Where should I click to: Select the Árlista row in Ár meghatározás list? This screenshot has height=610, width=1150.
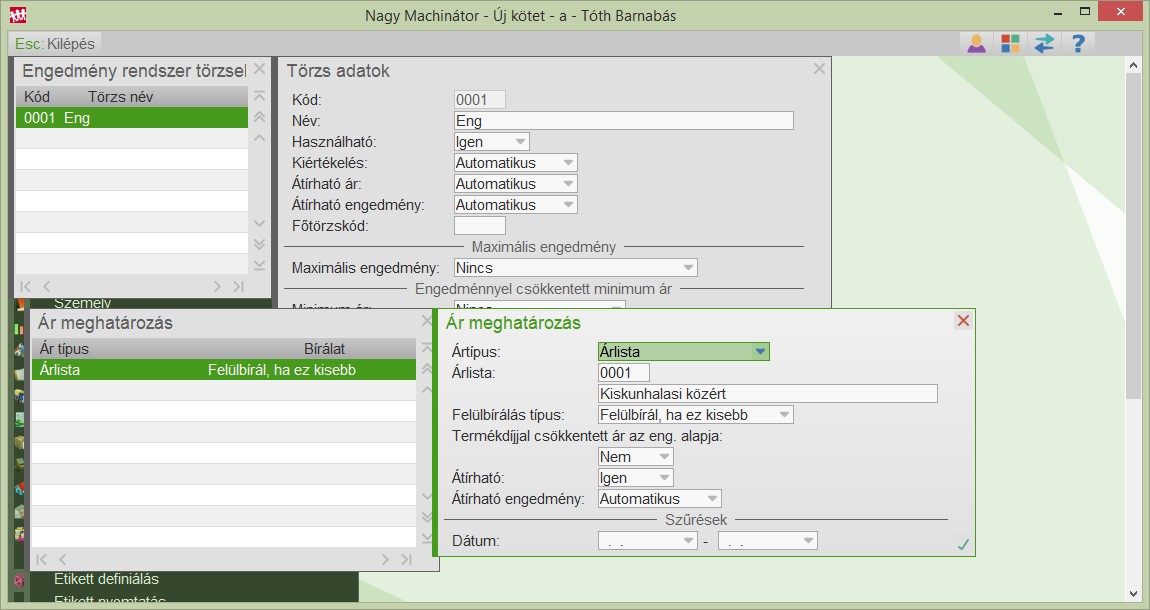224,370
